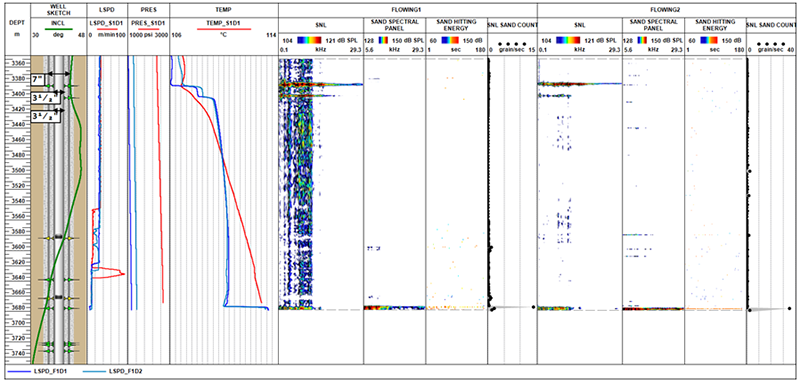Click the FLOWING2 sand count dotted marker sample
The image size is (800, 383).
tap(771, 44)
